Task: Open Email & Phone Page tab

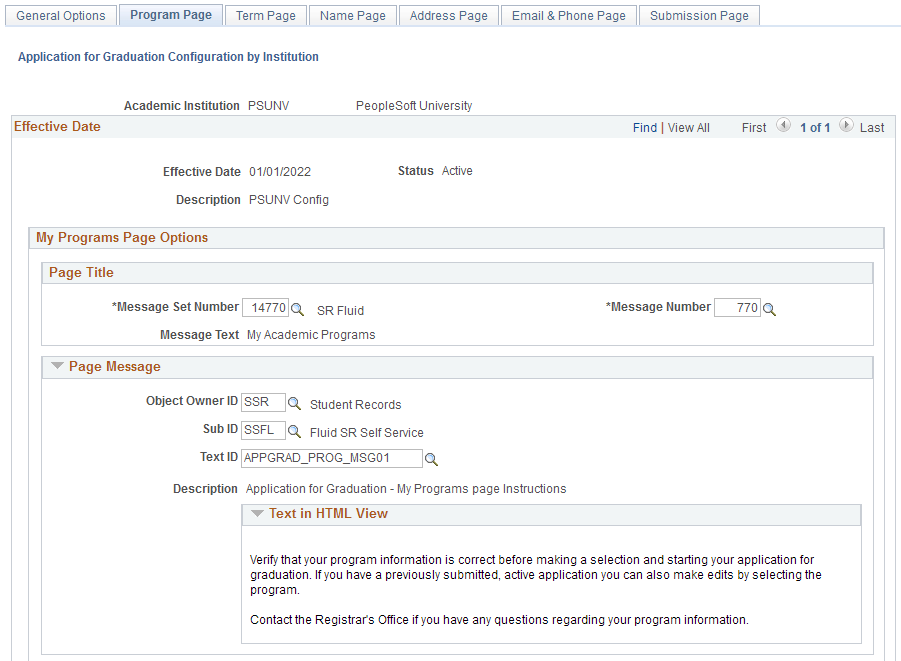Action: (569, 16)
